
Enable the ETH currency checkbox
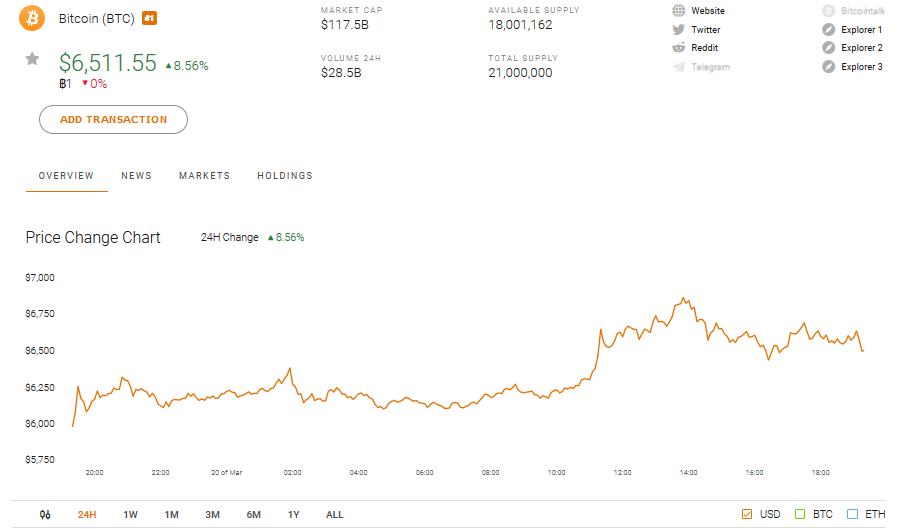[853, 515]
